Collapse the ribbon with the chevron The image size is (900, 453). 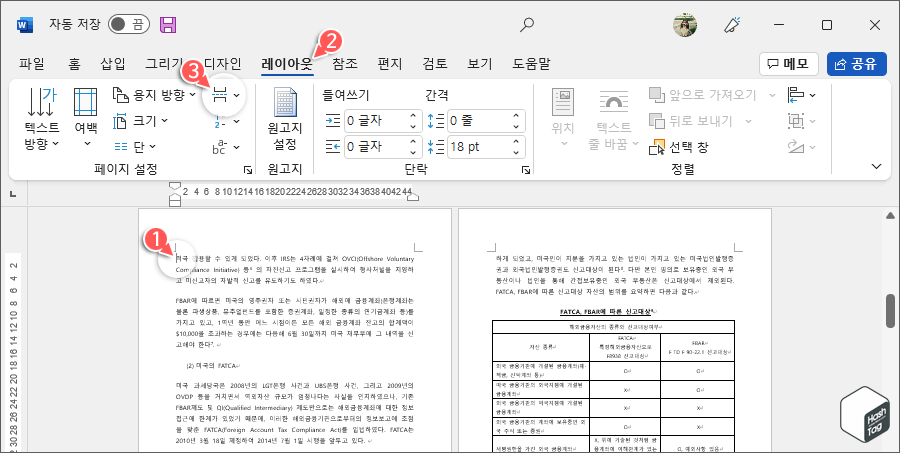point(876,167)
